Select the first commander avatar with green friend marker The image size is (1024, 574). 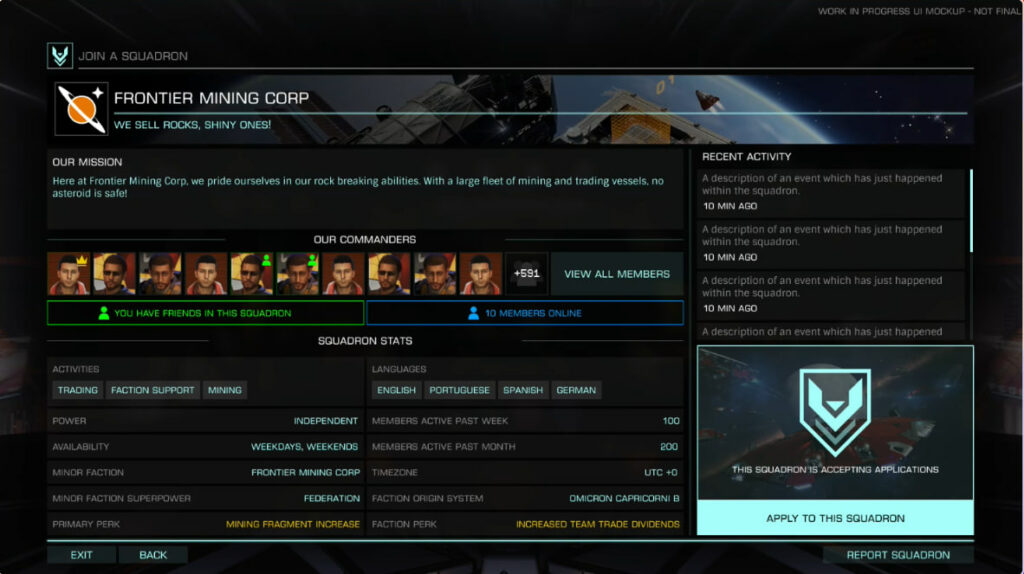click(x=251, y=274)
